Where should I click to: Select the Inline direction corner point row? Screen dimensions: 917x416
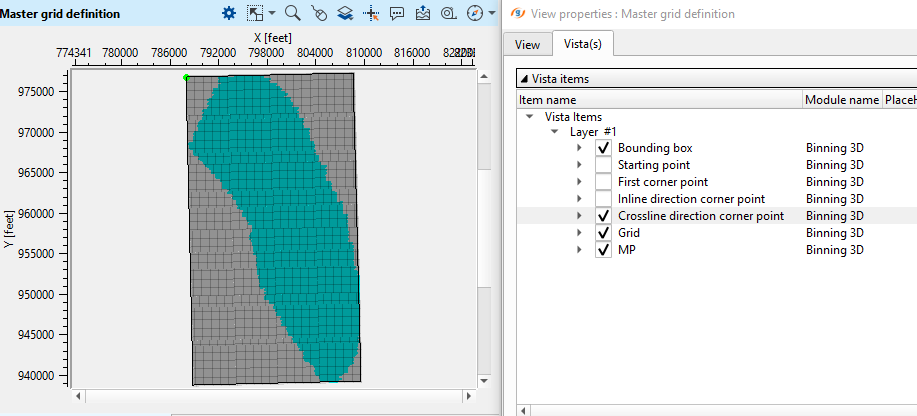(691, 199)
